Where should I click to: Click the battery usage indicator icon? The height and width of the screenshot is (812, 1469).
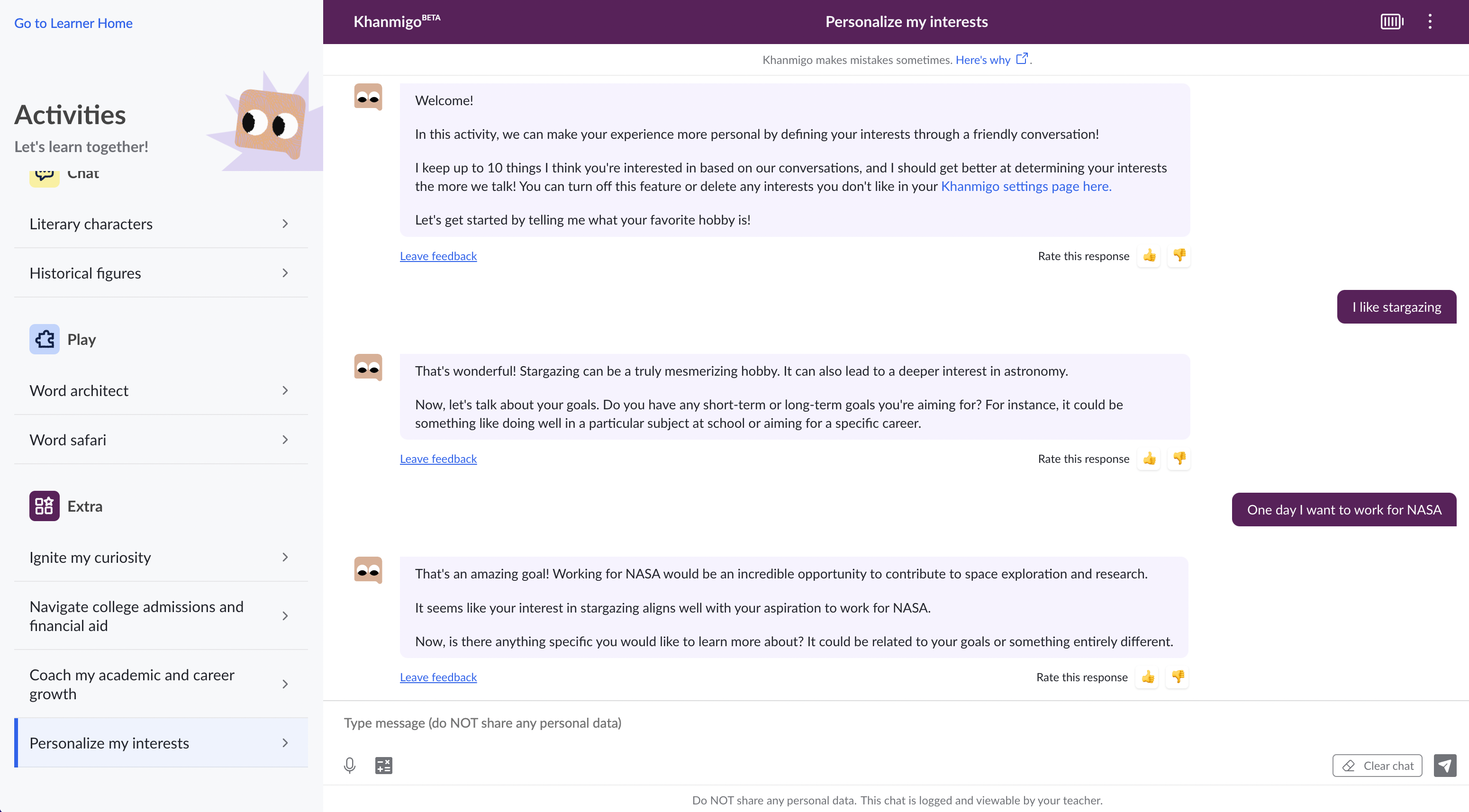point(1392,22)
